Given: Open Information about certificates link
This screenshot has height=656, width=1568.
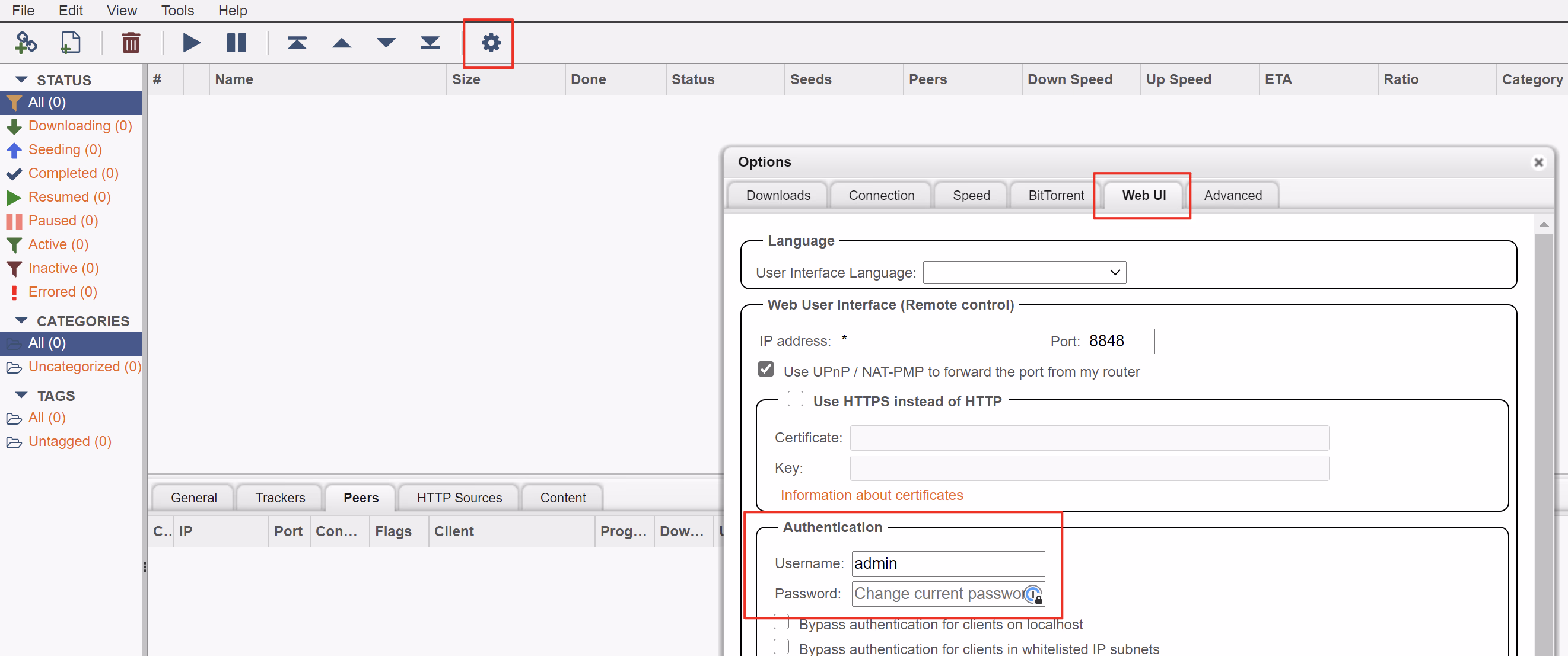Looking at the screenshot, I should click(871, 495).
